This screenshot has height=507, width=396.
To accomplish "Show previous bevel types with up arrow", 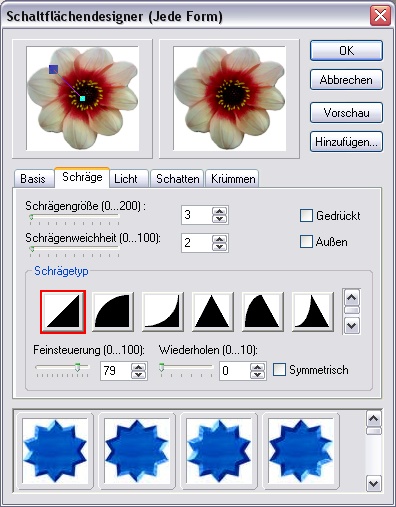I will pos(352,297).
